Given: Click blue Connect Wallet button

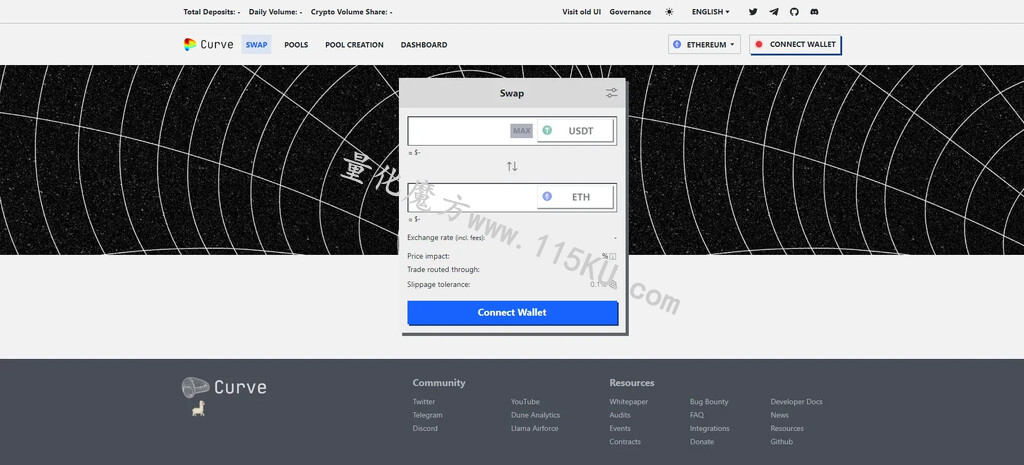Looking at the screenshot, I should pos(512,312).
